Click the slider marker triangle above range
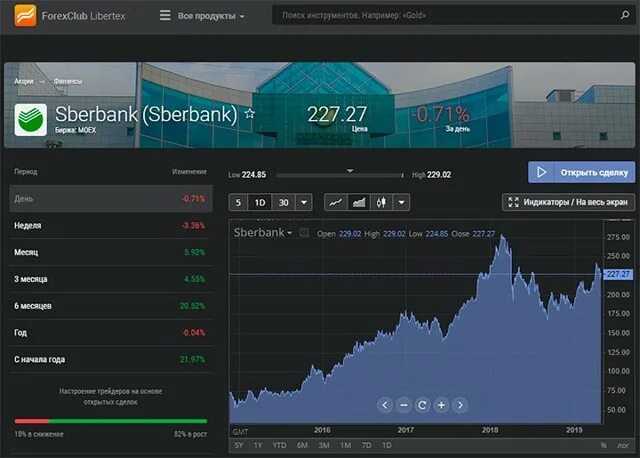Screen dimensions: 640x458 tap(350, 171)
